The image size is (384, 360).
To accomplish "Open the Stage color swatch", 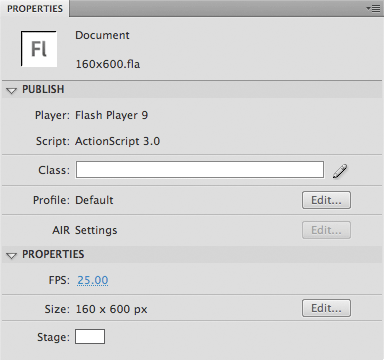I will click(90, 336).
